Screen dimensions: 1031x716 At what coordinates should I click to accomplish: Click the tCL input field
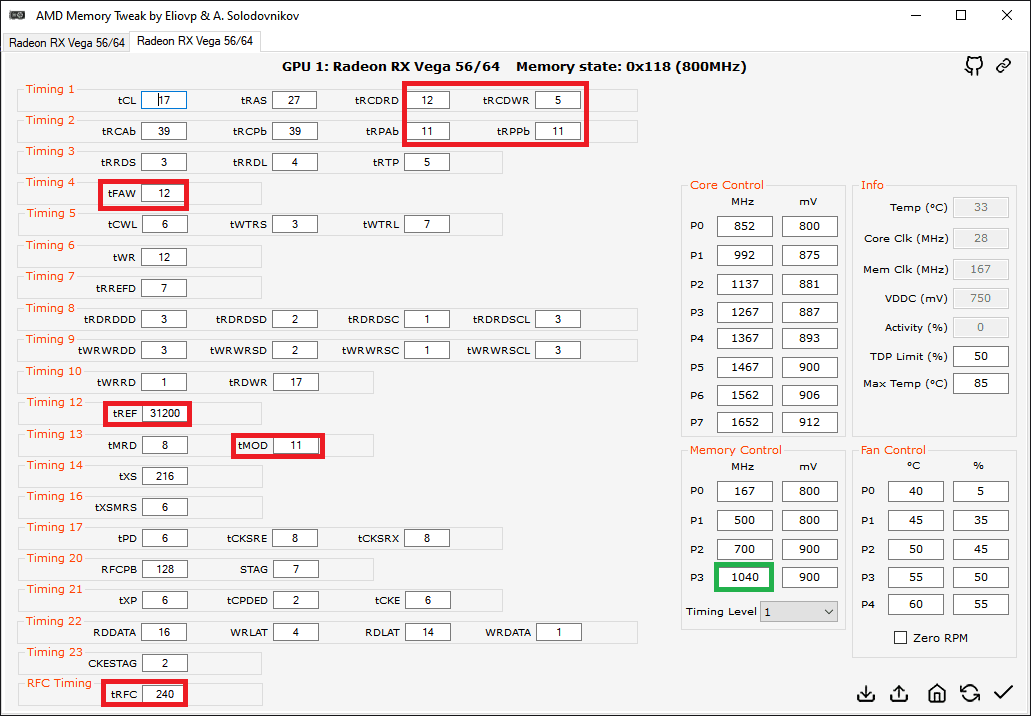point(164,100)
